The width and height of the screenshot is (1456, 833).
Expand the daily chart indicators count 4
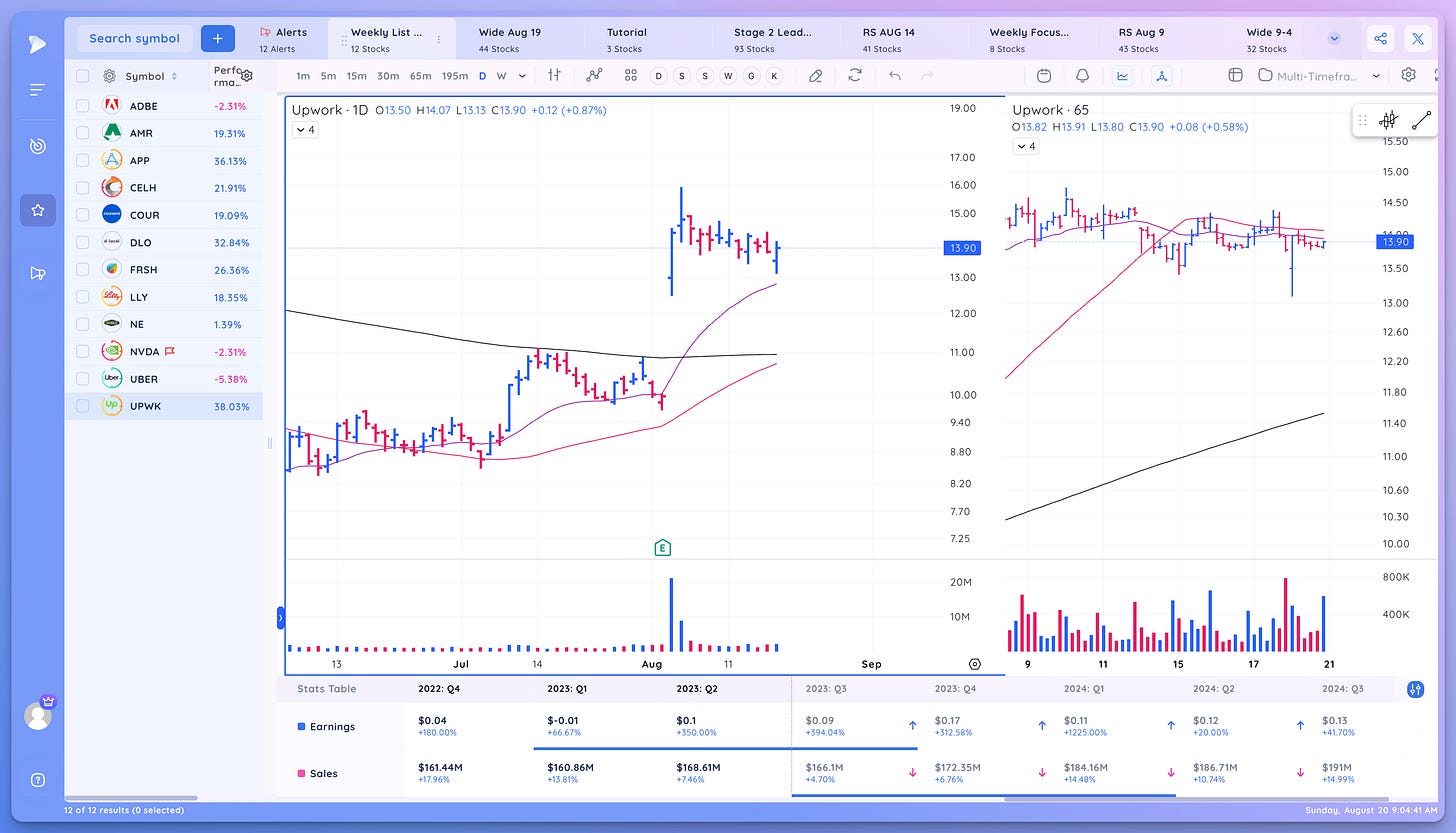pos(305,129)
